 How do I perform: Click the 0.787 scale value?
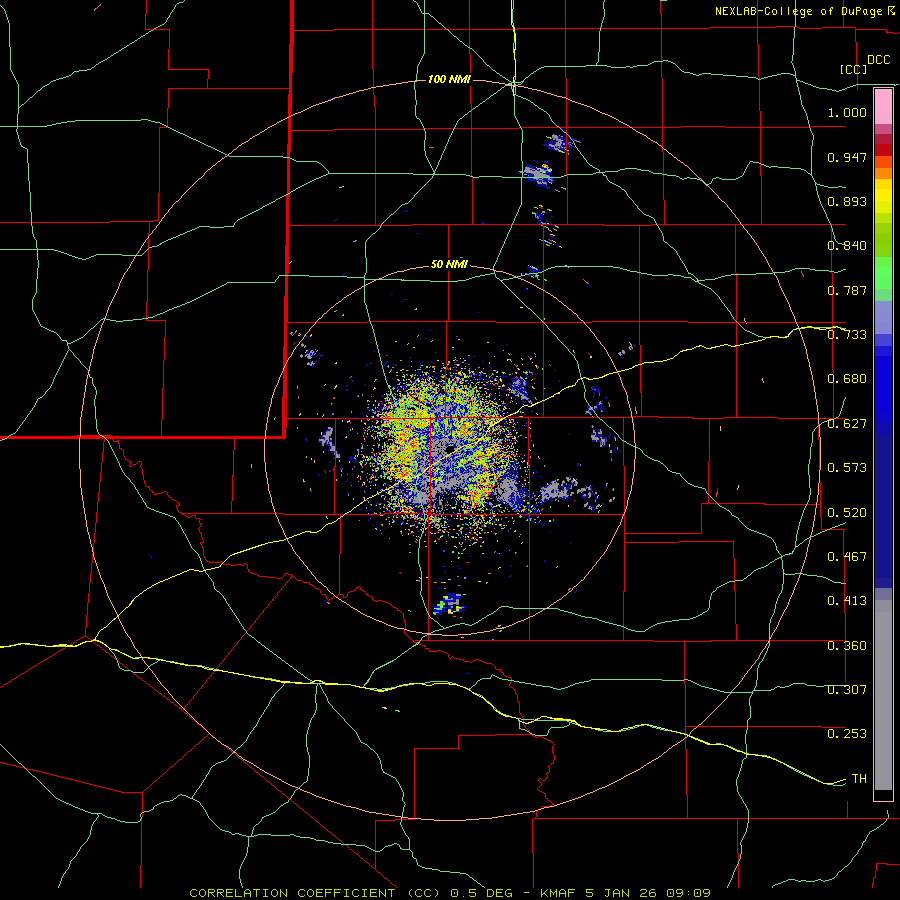tap(847, 290)
